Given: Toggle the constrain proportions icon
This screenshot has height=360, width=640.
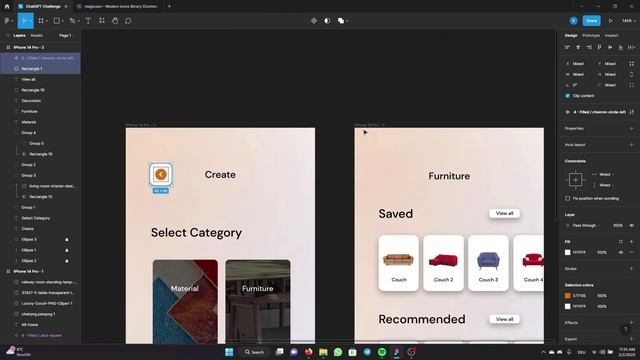Looking at the screenshot, I should (631, 74).
